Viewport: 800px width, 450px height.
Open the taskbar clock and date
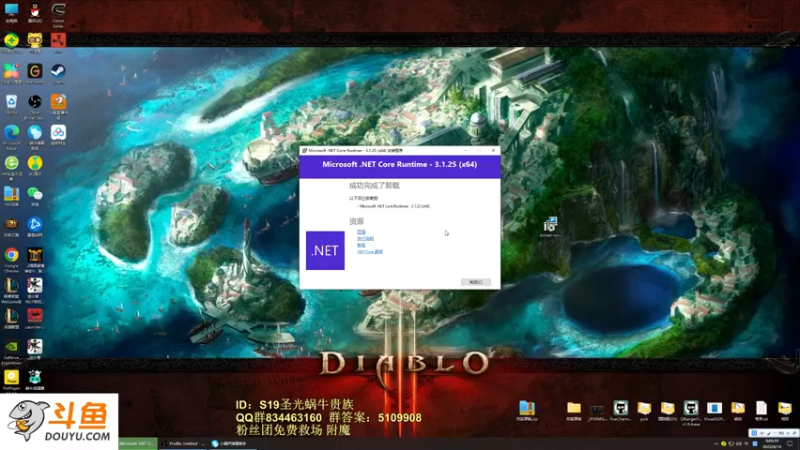[771, 444]
